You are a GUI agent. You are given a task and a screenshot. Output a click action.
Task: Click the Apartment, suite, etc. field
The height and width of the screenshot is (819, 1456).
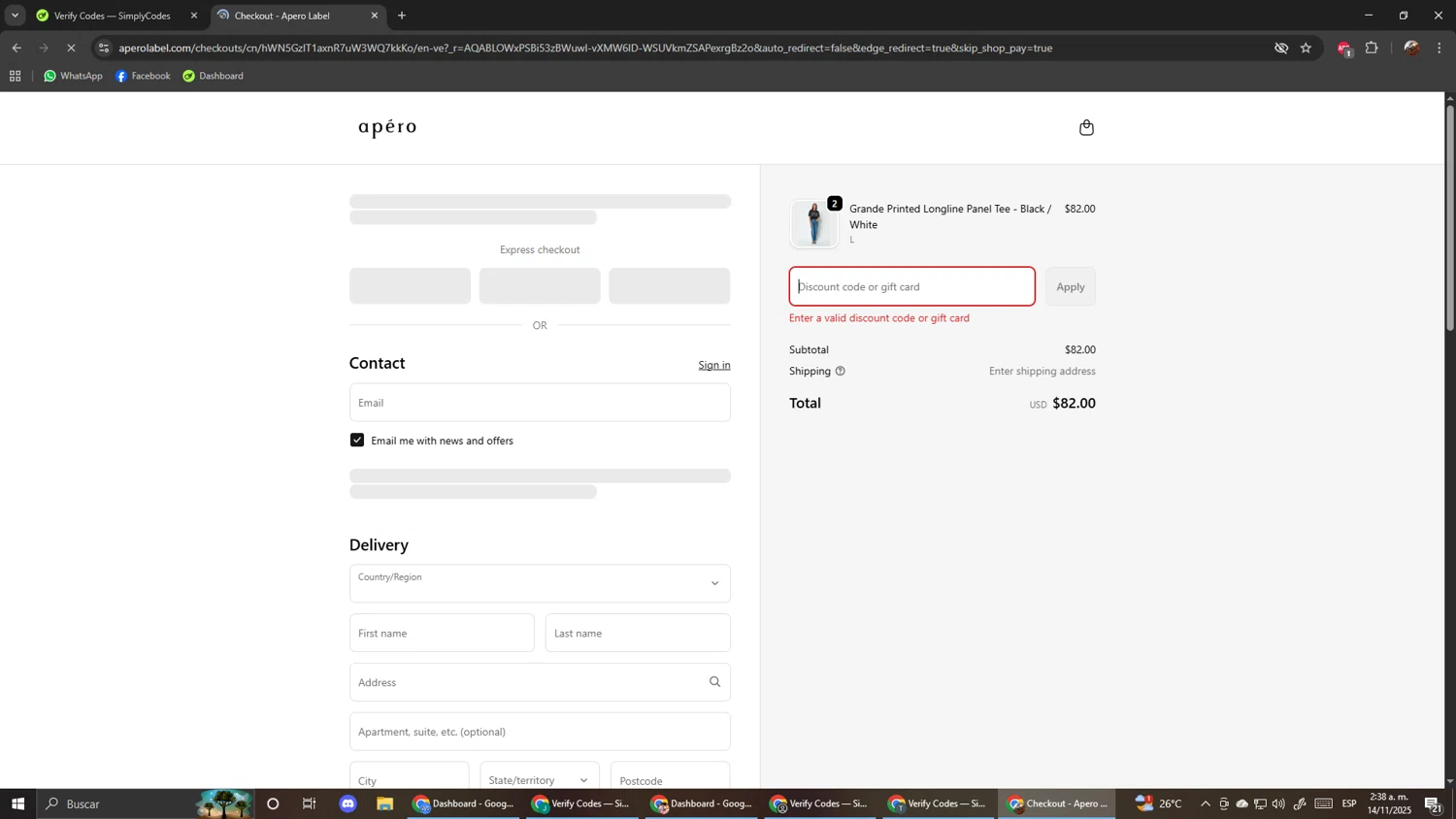click(x=540, y=732)
